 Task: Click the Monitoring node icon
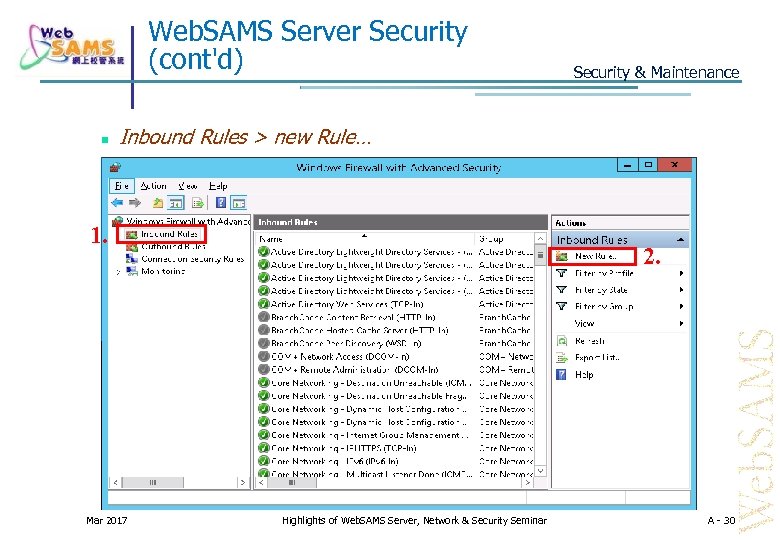point(132,271)
